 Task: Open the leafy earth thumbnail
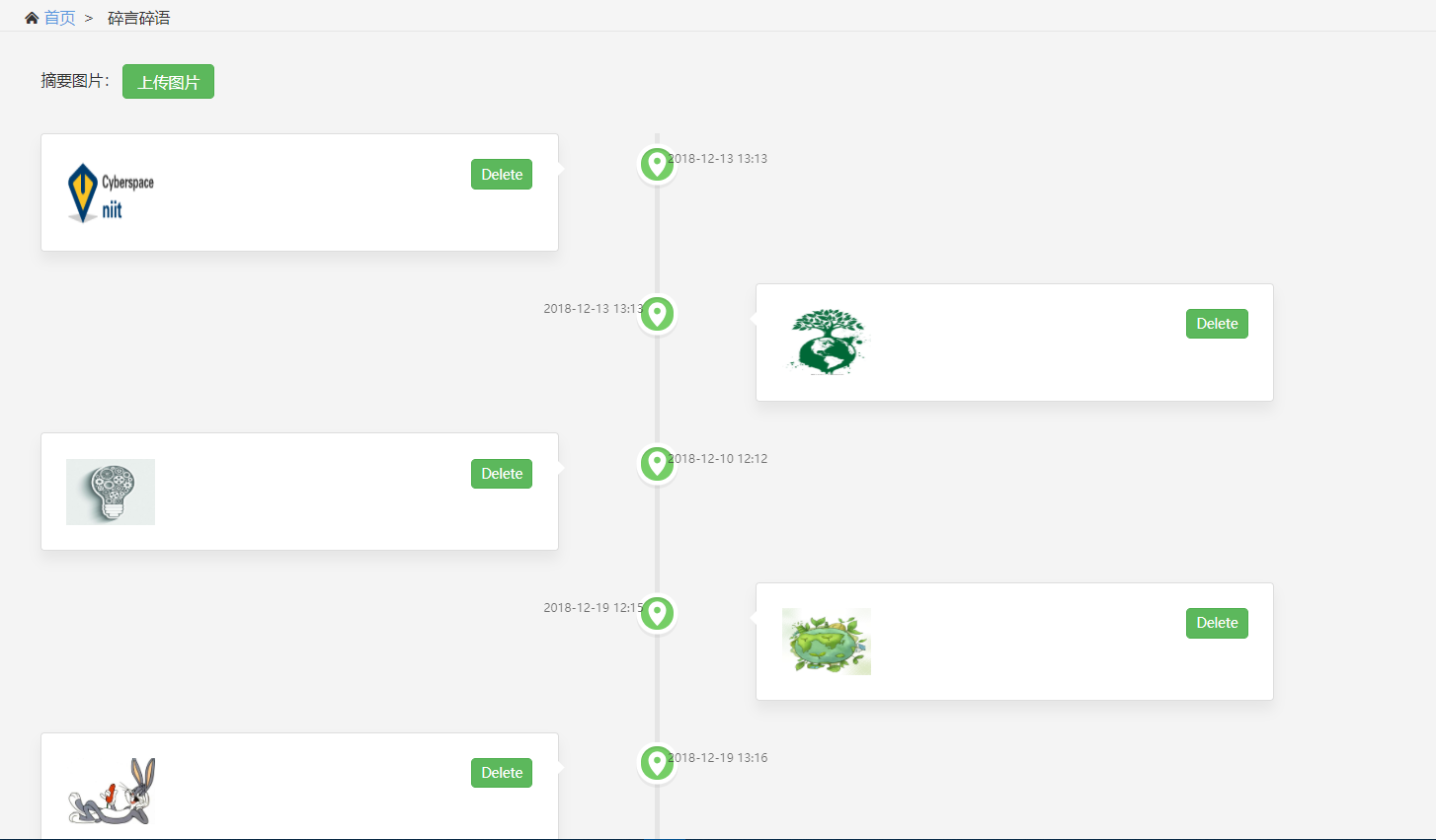pyautogui.click(x=827, y=642)
